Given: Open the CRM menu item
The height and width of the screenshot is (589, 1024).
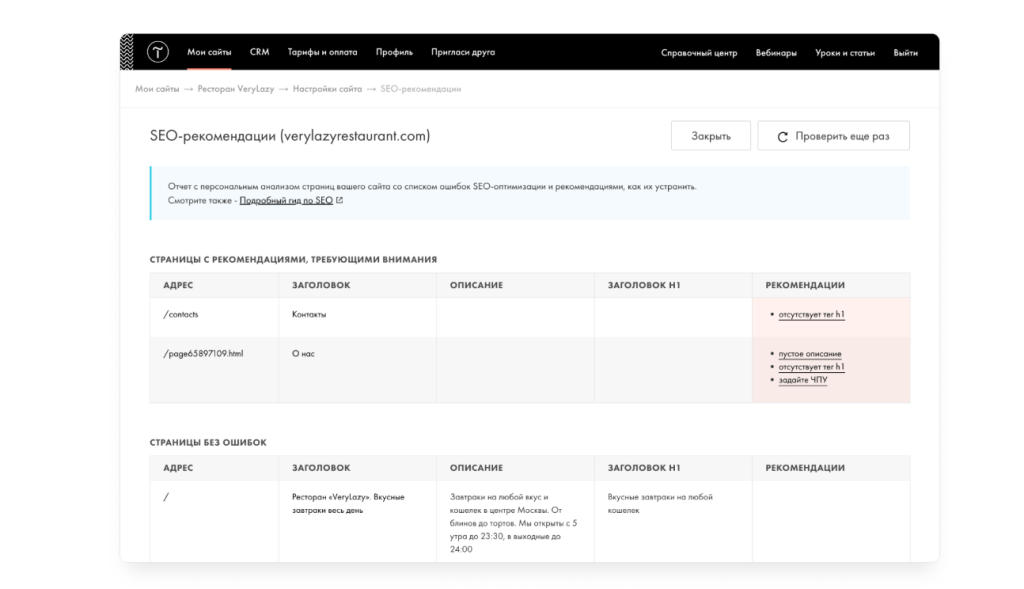Looking at the screenshot, I should point(259,52).
